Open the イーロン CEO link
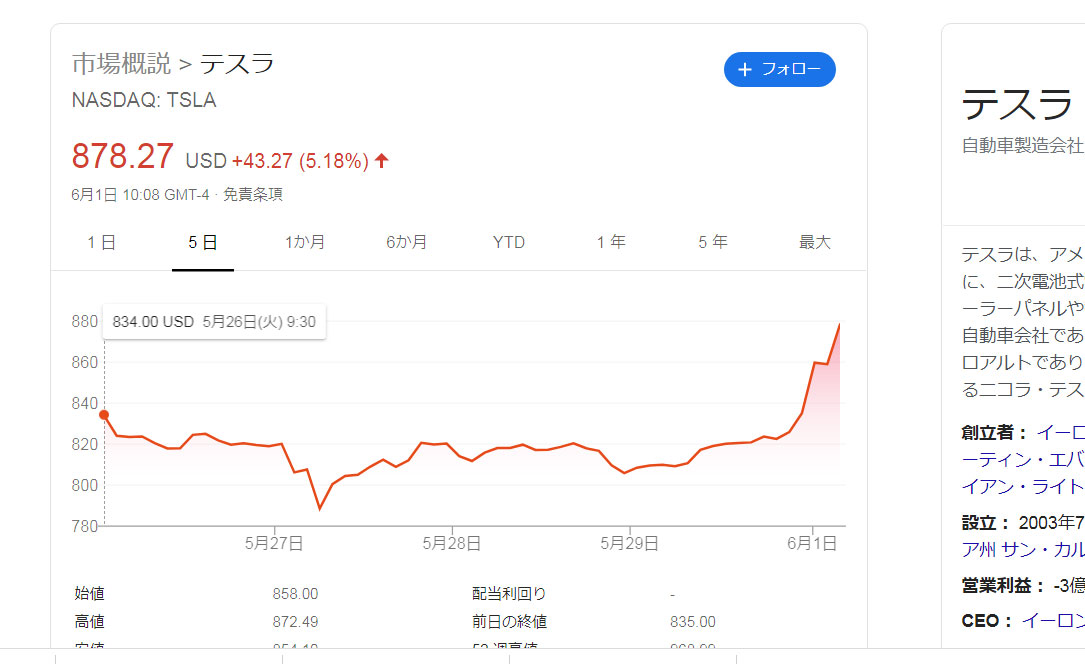Viewport: 1085px width, 664px height. (1053, 620)
